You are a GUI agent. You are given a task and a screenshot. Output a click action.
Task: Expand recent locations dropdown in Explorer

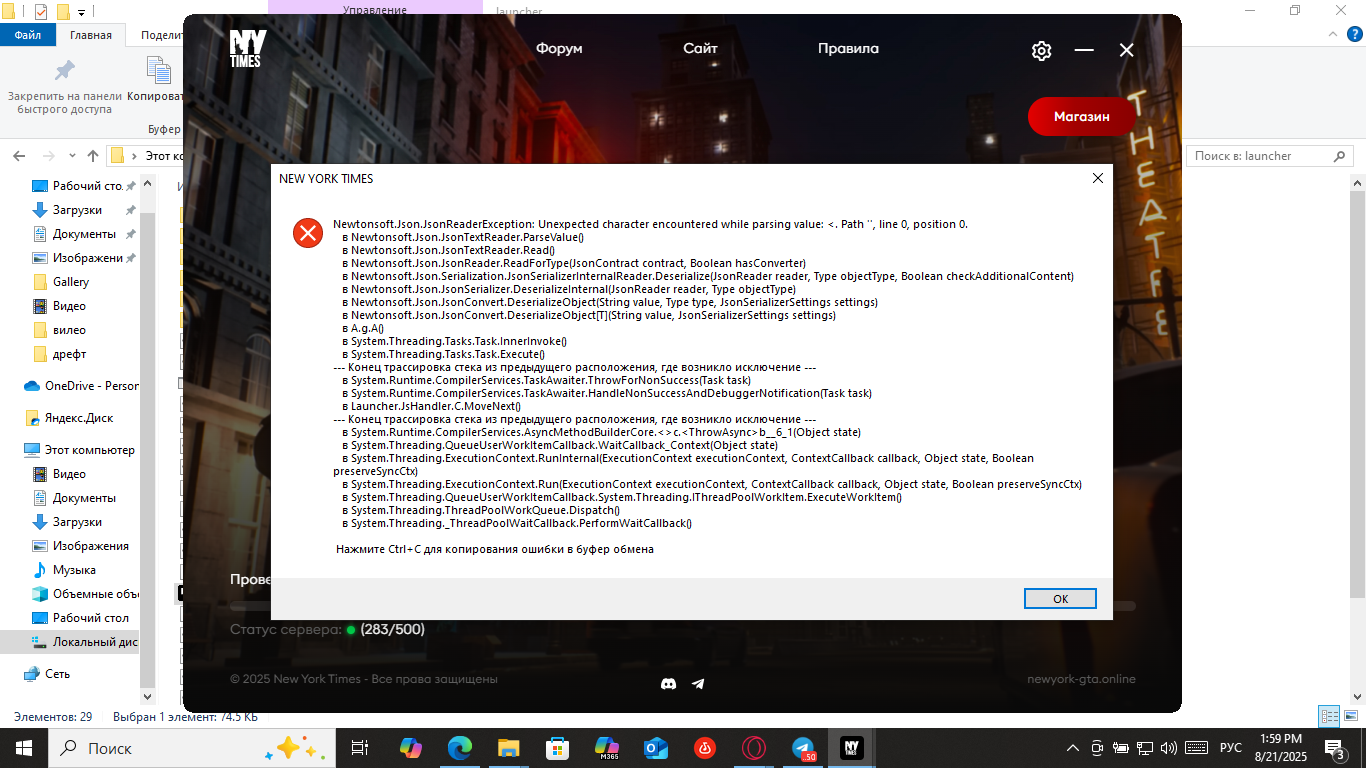(72, 156)
